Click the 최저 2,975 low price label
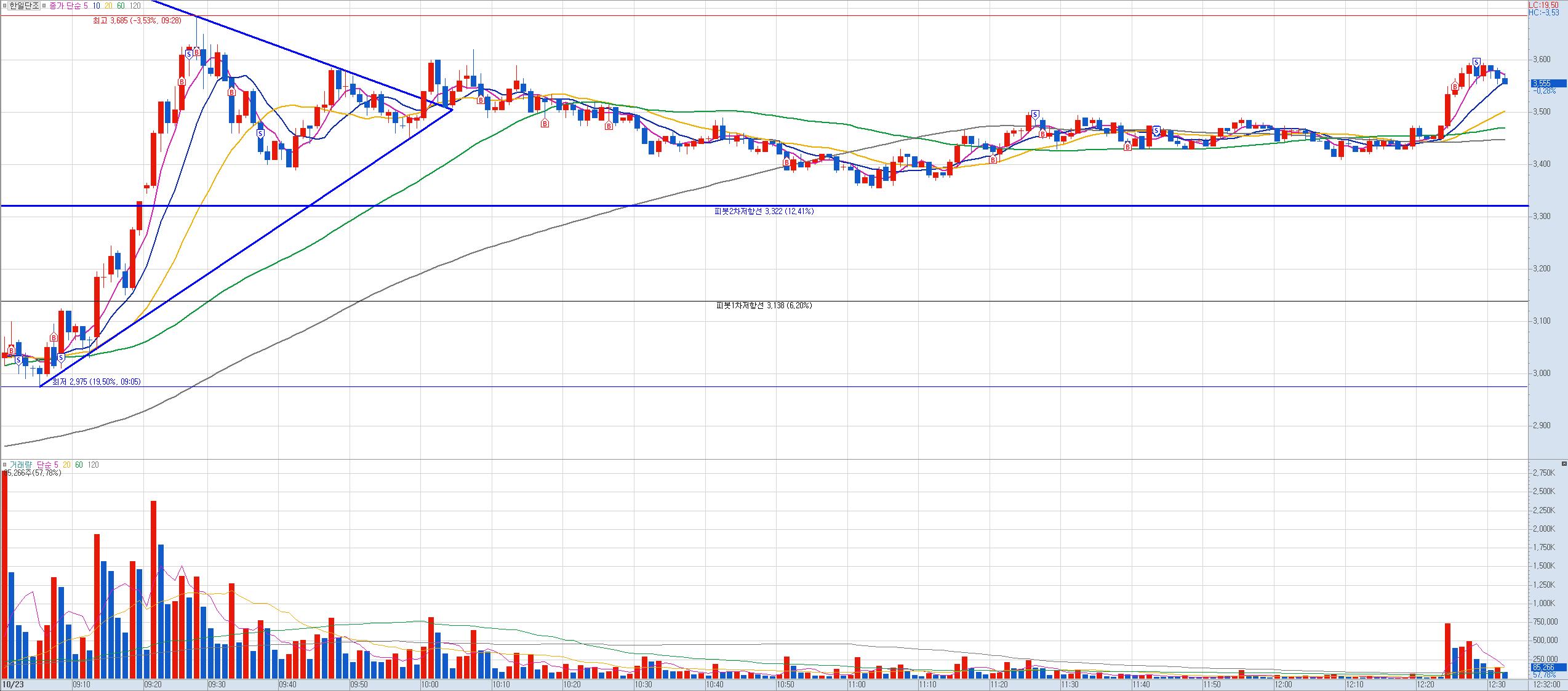The image size is (1568, 691). (97, 382)
